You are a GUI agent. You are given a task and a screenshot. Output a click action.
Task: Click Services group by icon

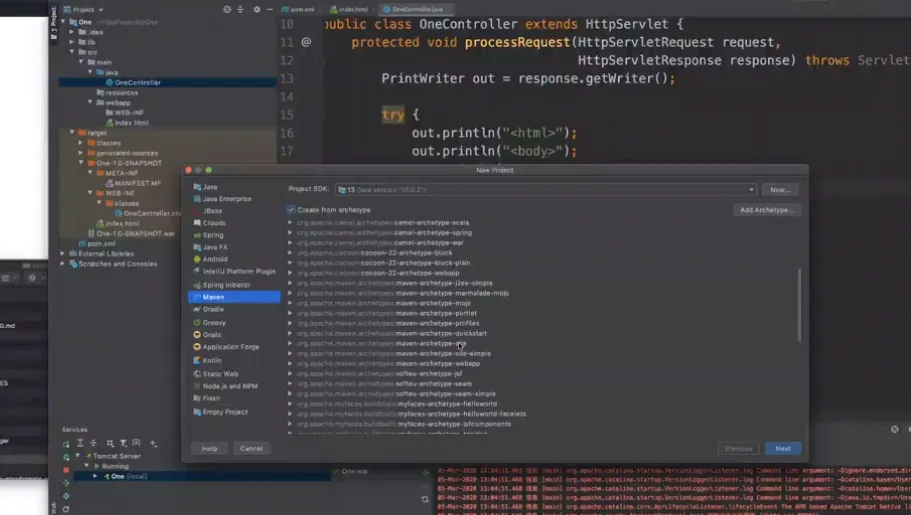[110, 444]
